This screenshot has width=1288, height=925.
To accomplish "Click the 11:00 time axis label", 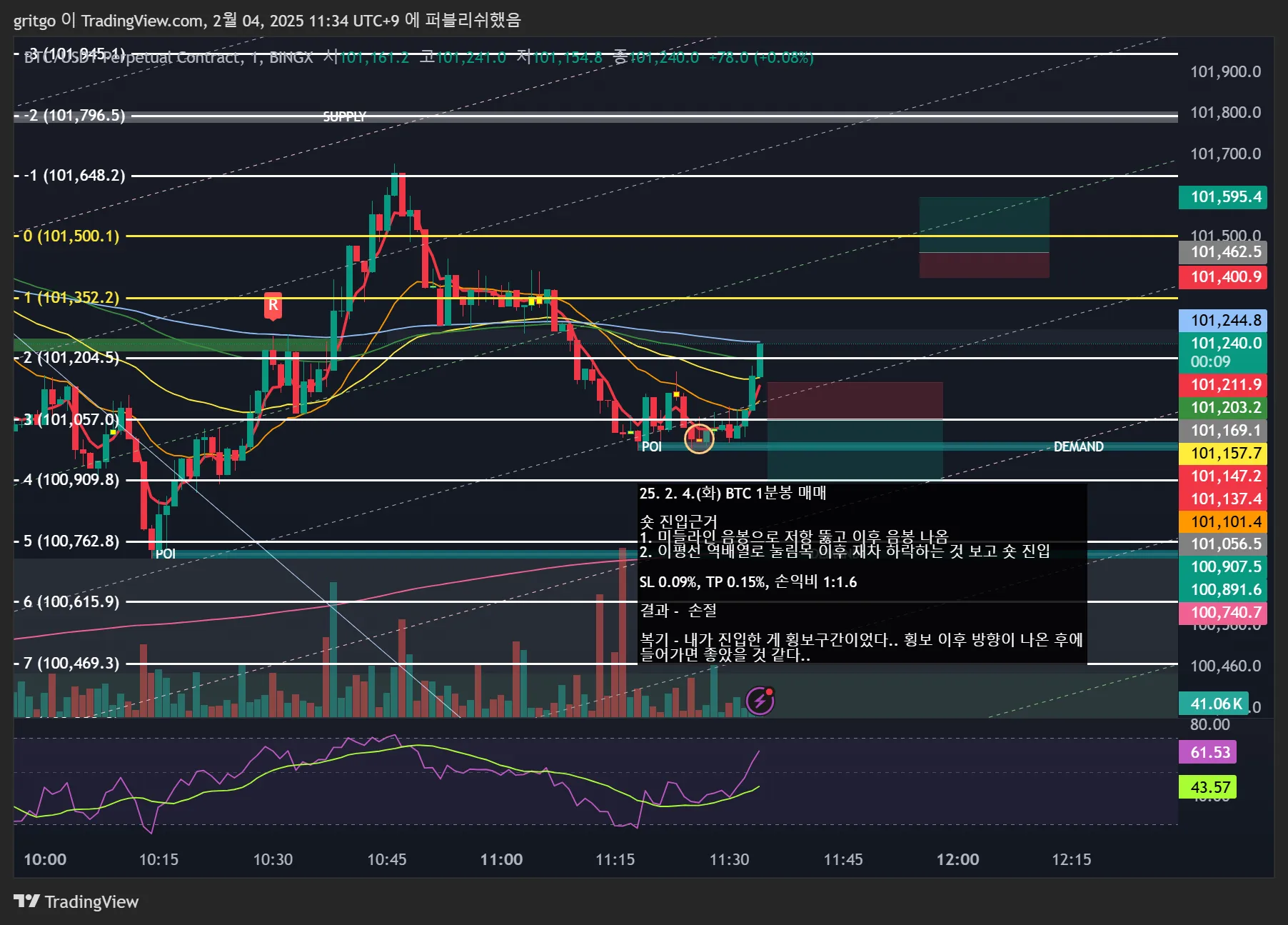I will point(501,859).
